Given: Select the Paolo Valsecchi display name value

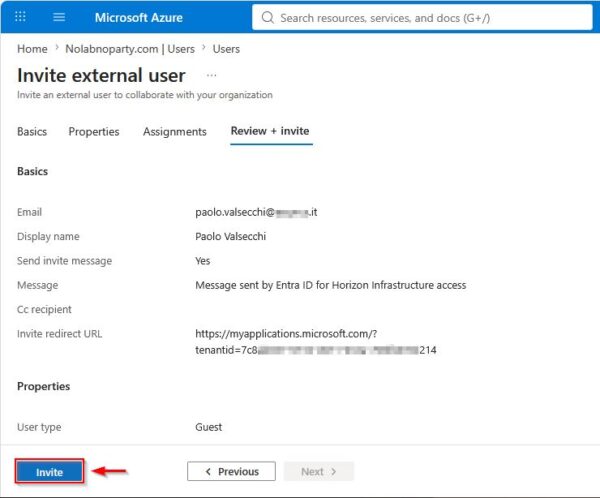Looking at the screenshot, I should (x=230, y=236).
